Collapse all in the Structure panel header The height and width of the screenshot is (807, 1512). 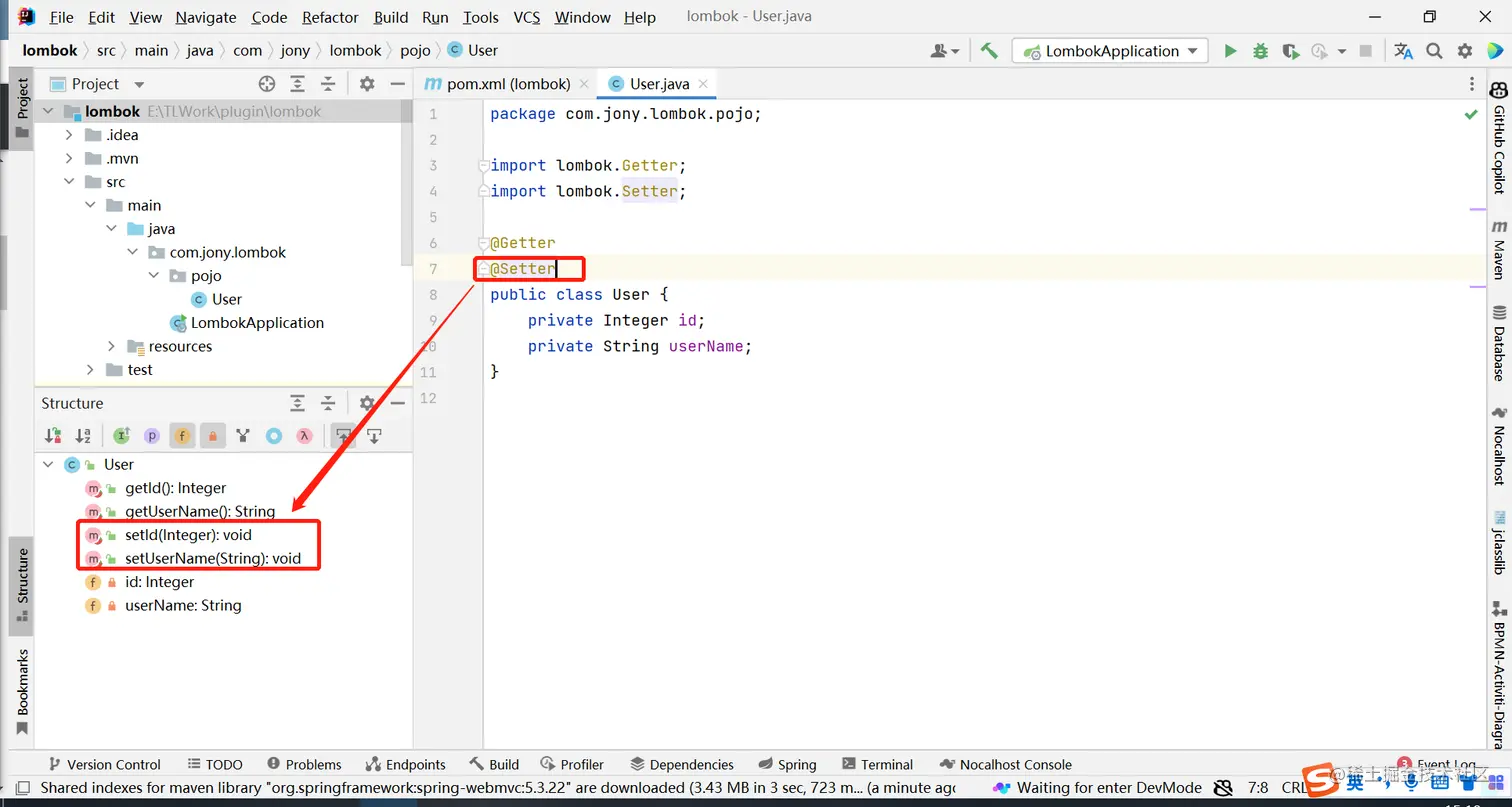(x=328, y=403)
